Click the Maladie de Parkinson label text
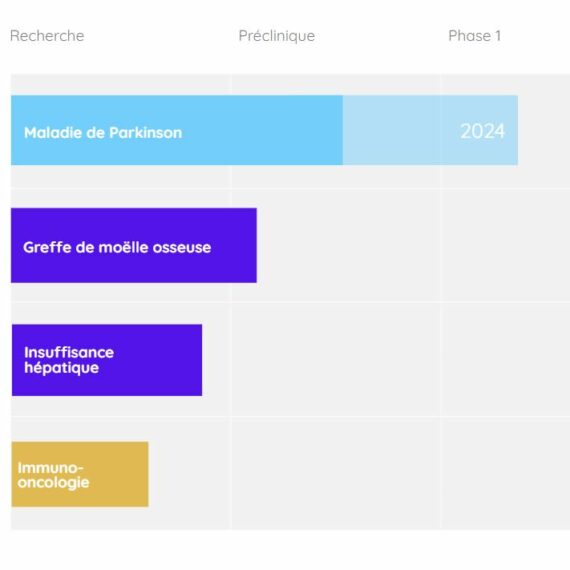570x570 pixels. pos(103,133)
